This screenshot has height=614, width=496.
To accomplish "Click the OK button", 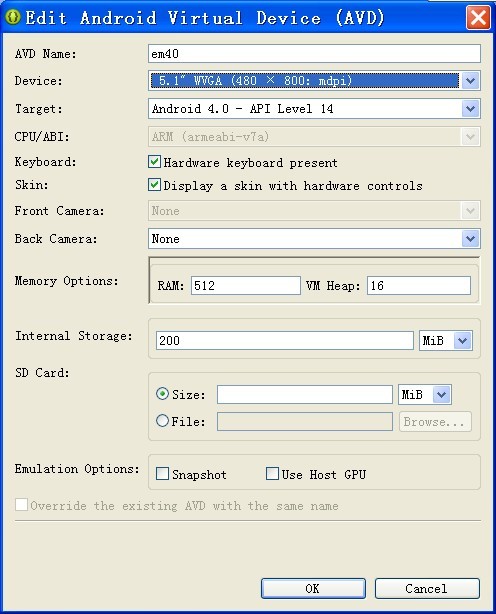I will tap(313, 589).
